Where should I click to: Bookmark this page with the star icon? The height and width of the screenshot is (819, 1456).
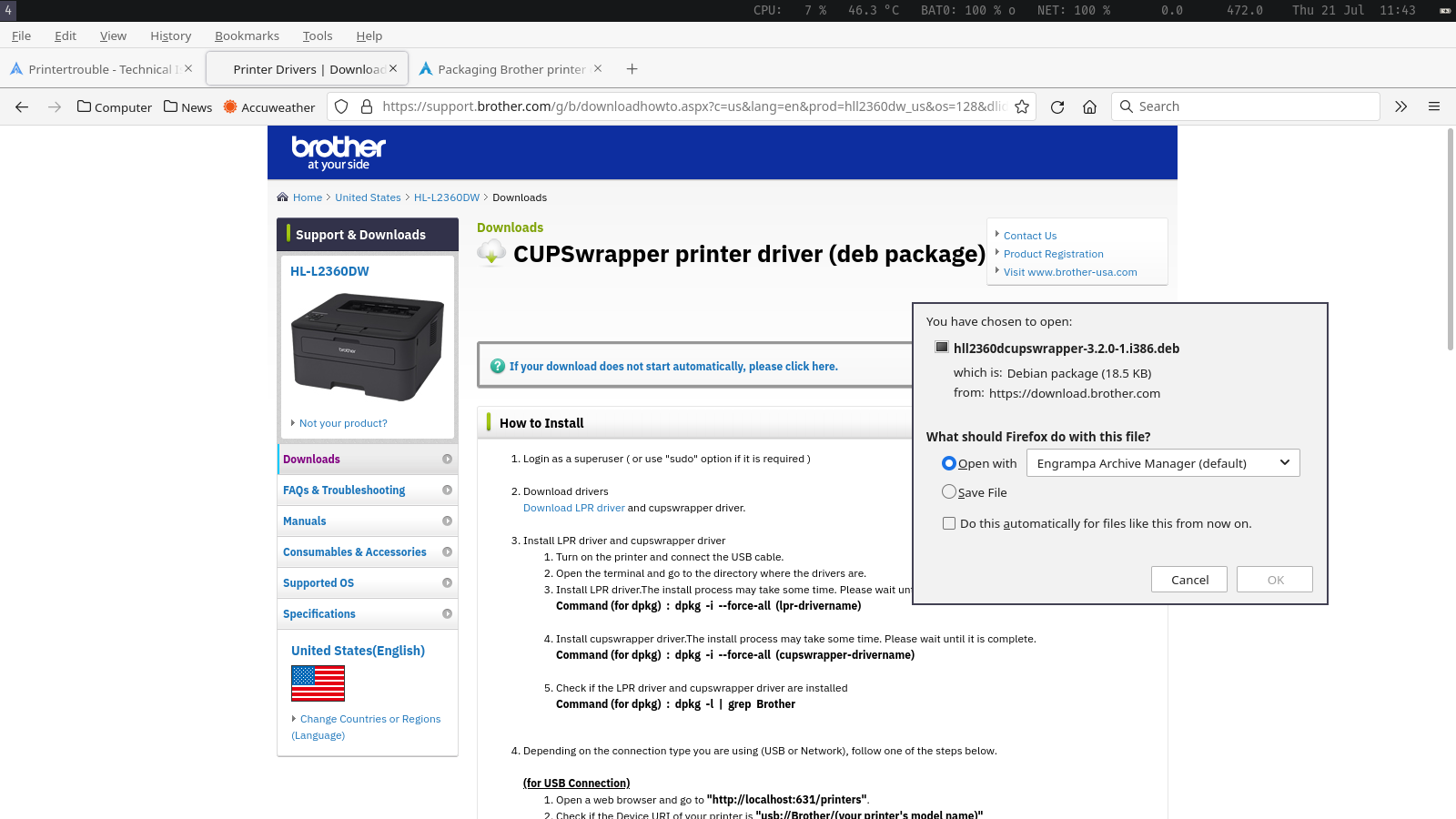(1022, 106)
